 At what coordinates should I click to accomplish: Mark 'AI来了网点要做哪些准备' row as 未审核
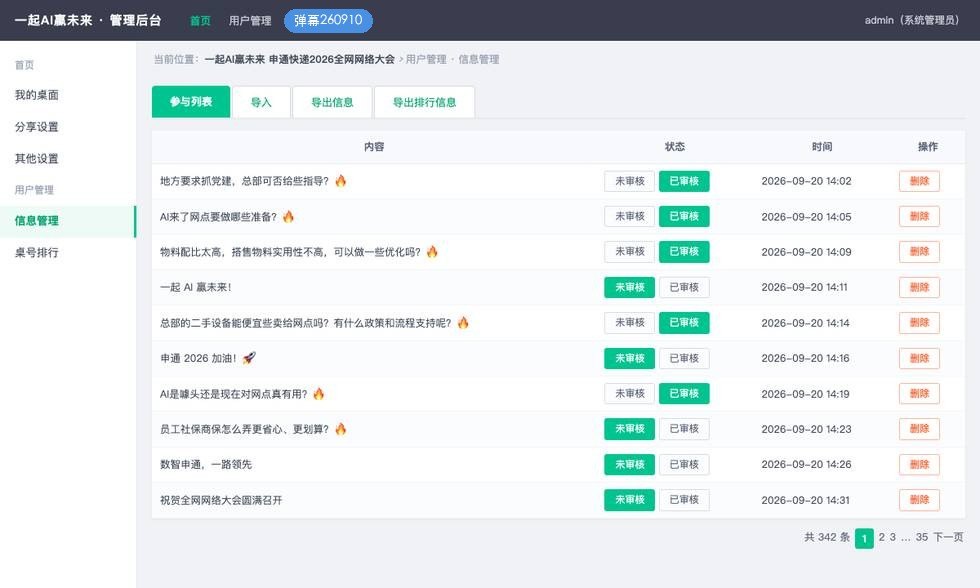629,216
